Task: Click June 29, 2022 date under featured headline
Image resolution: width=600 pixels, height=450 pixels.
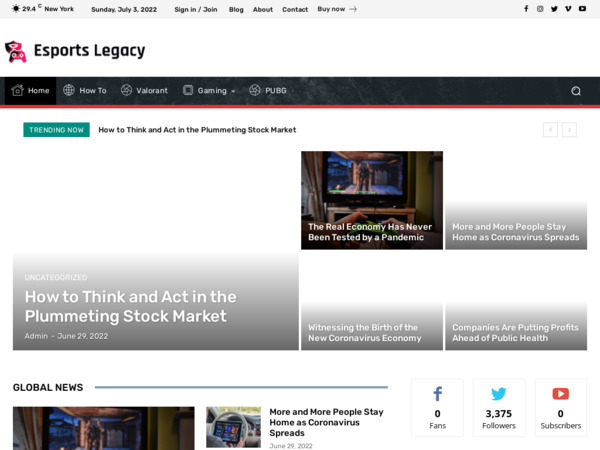Action: tap(83, 336)
